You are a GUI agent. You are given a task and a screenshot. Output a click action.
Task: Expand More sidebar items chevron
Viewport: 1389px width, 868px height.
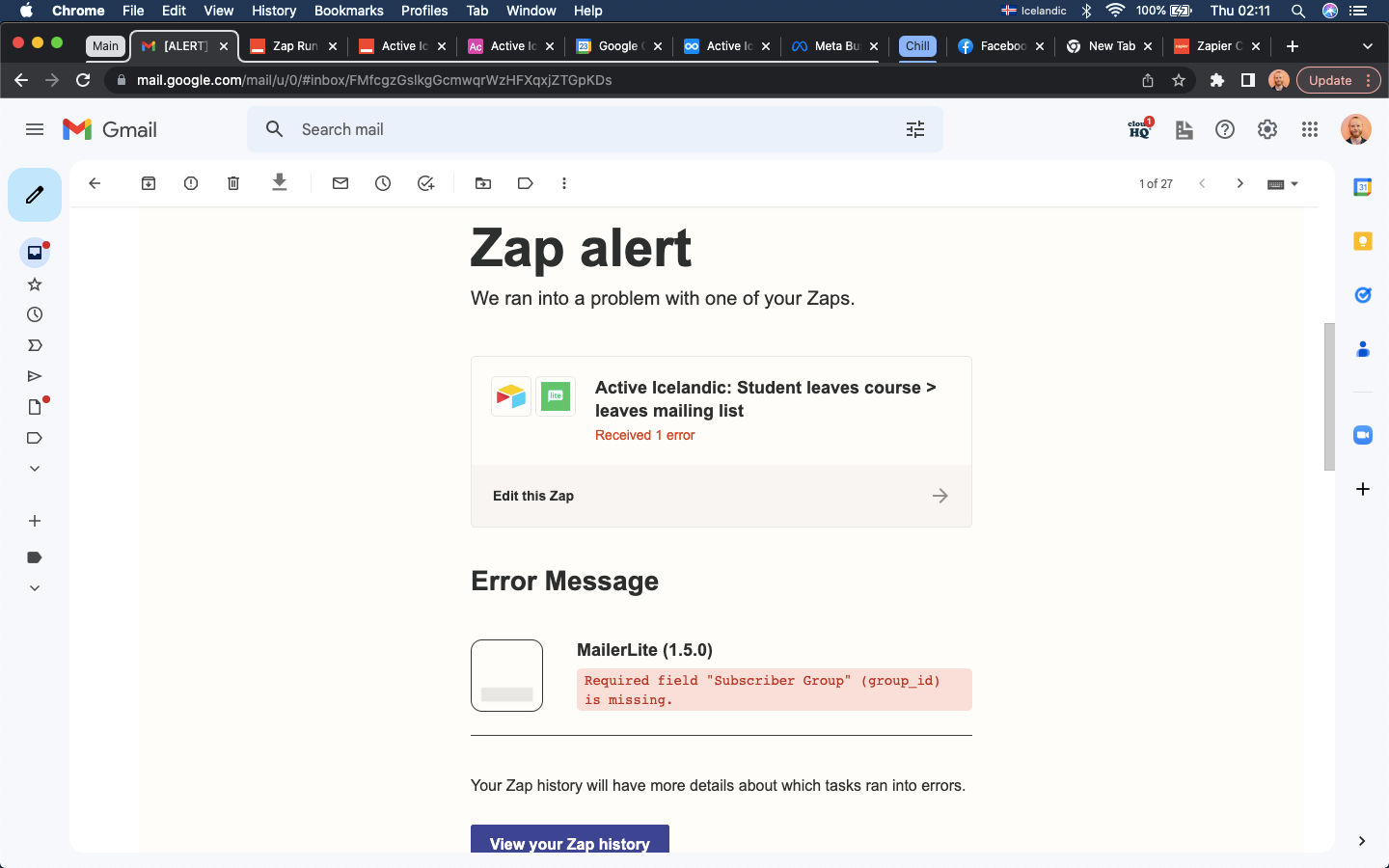[35, 469]
